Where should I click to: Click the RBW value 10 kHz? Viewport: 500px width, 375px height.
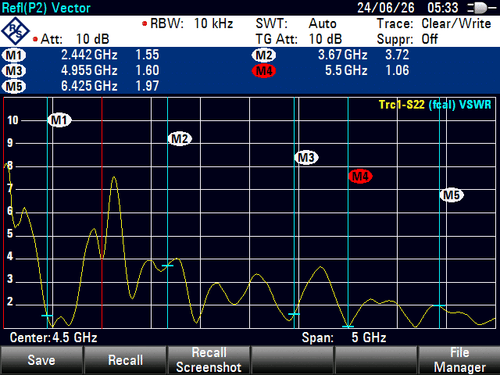(213, 24)
